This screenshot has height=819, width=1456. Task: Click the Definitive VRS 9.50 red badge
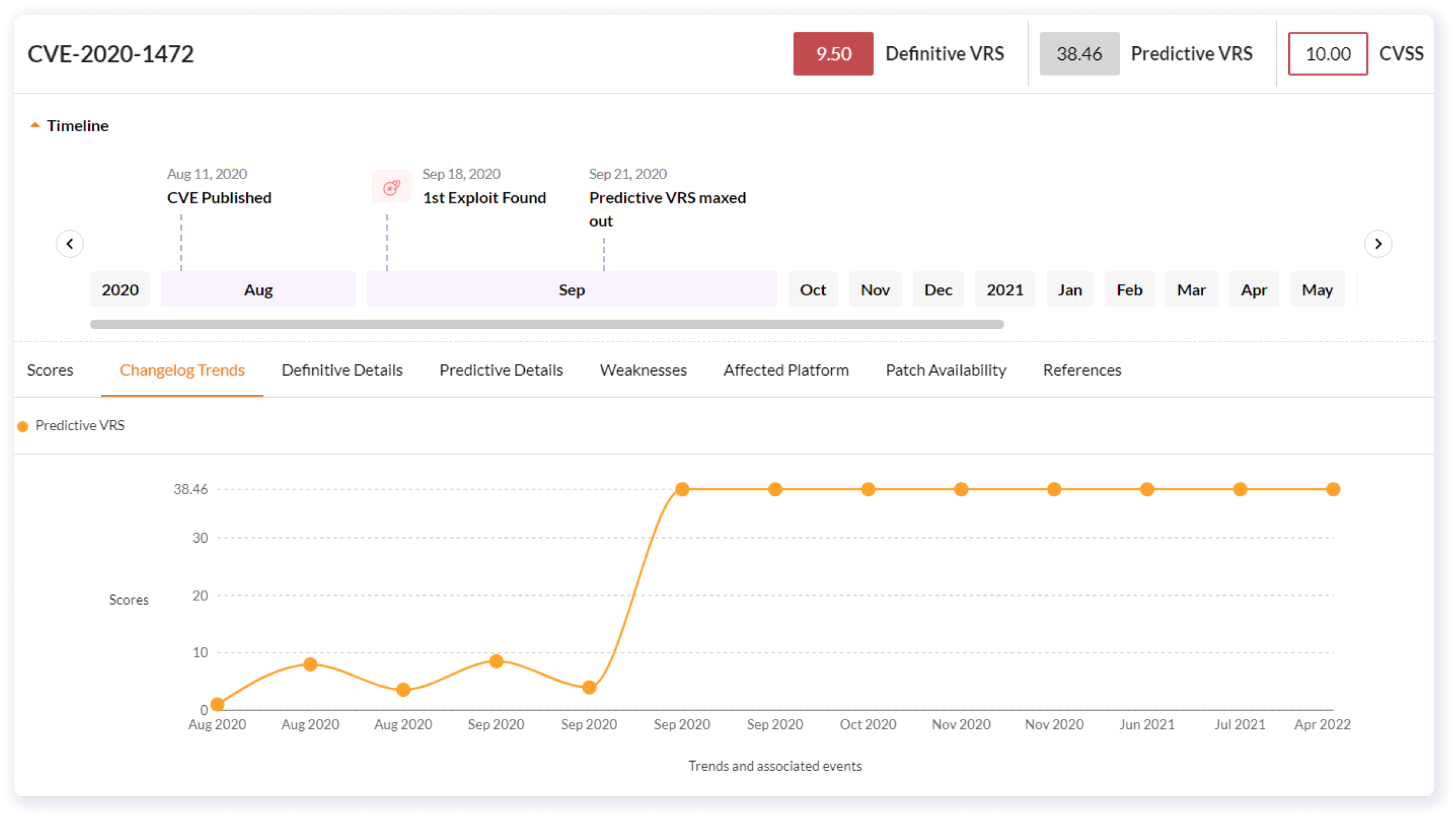click(833, 54)
